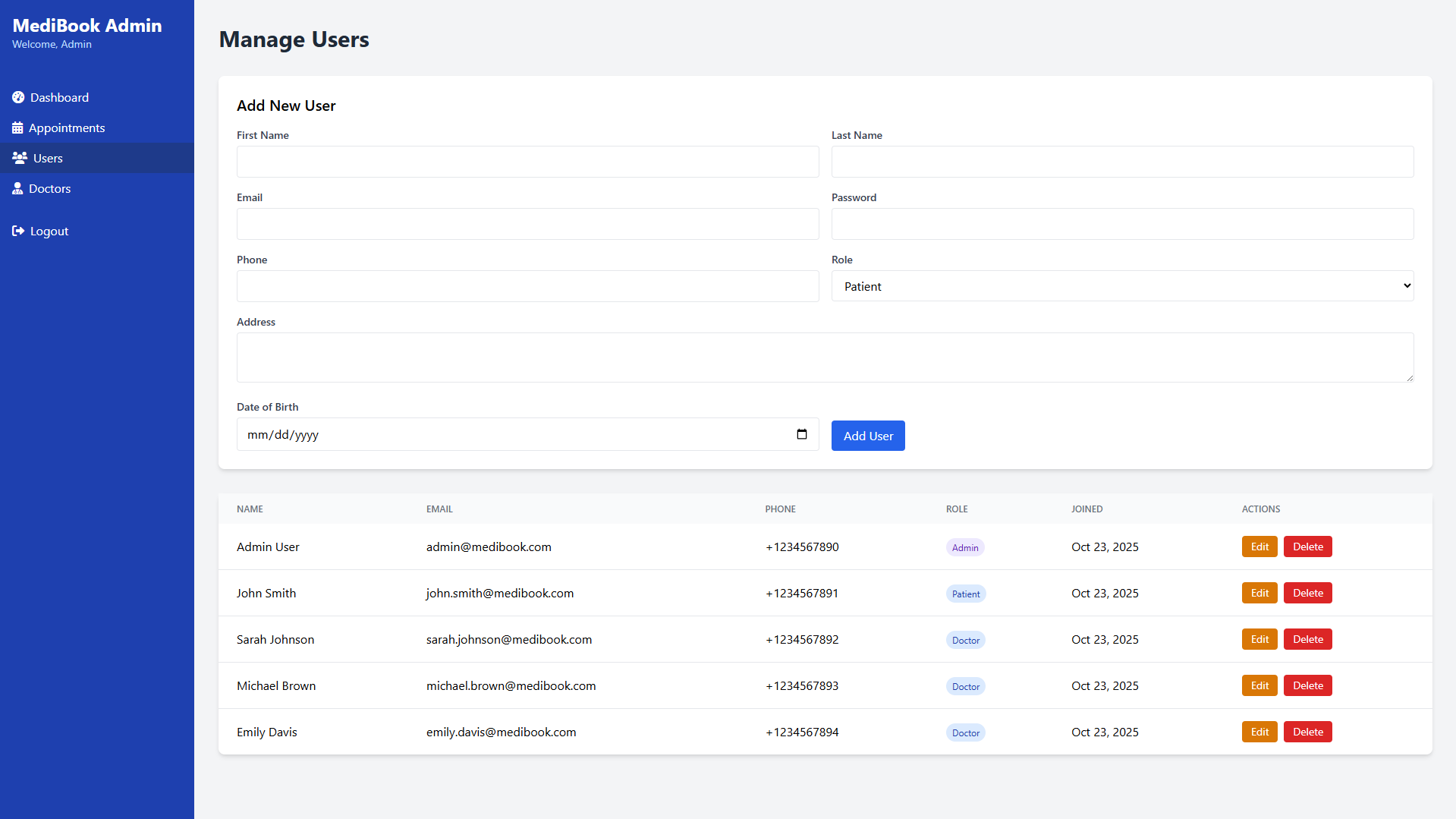Click the Users group icon in sidebar
This screenshot has width=1456, height=819.
click(x=20, y=158)
